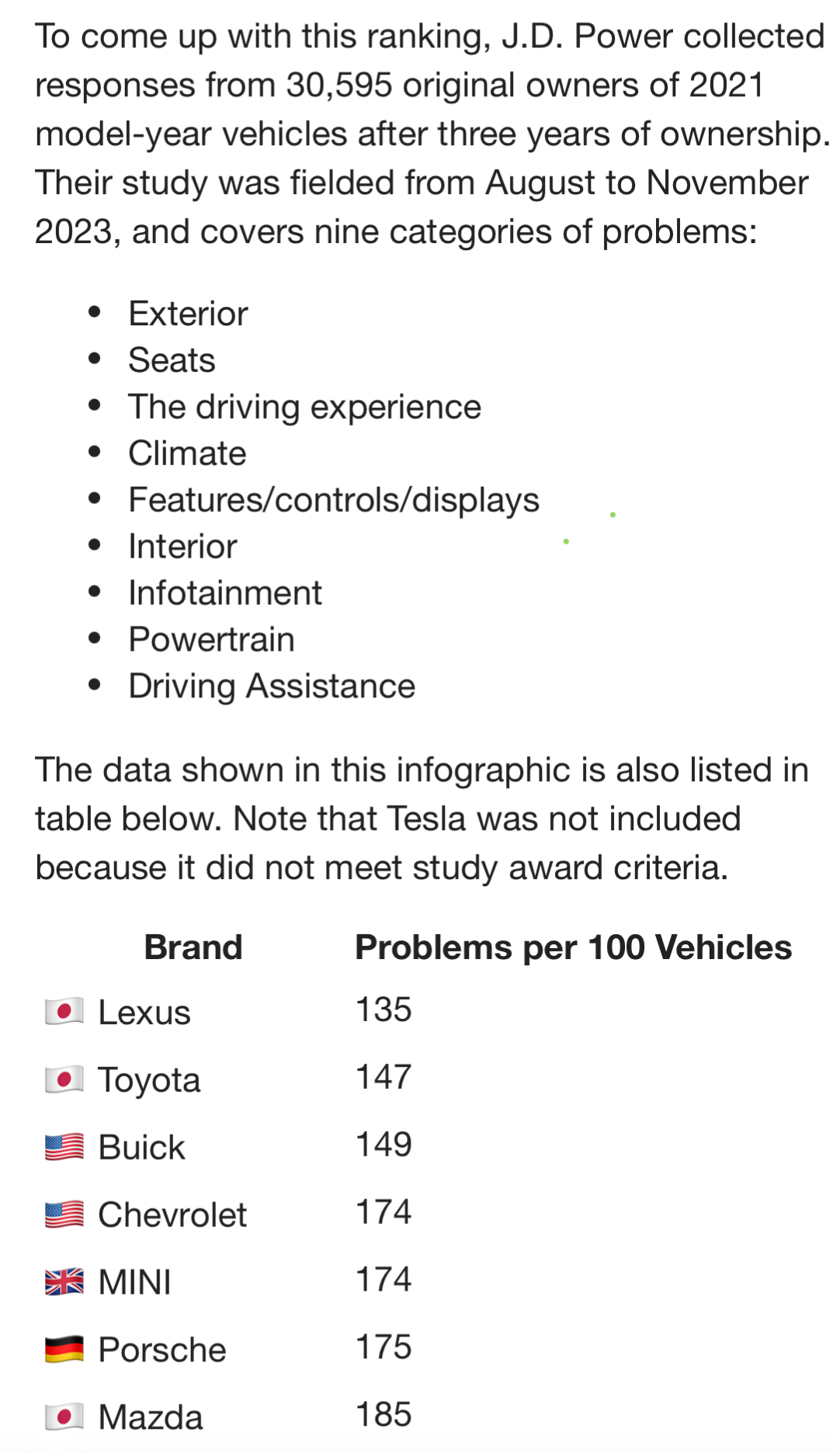This screenshot has height=1453, width=840.
Task: Click the US flag beside Buick
Action: pyautogui.click(x=64, y=1147)
